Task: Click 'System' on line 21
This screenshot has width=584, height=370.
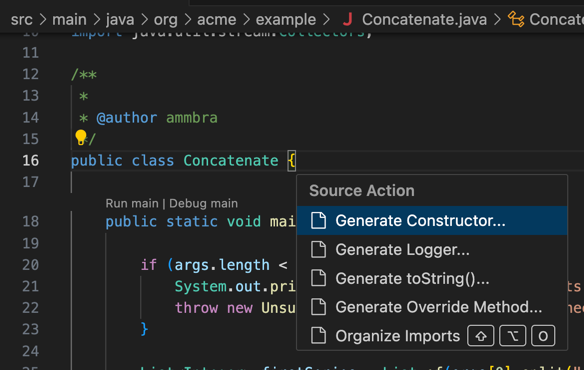Action: coord(200,287)
